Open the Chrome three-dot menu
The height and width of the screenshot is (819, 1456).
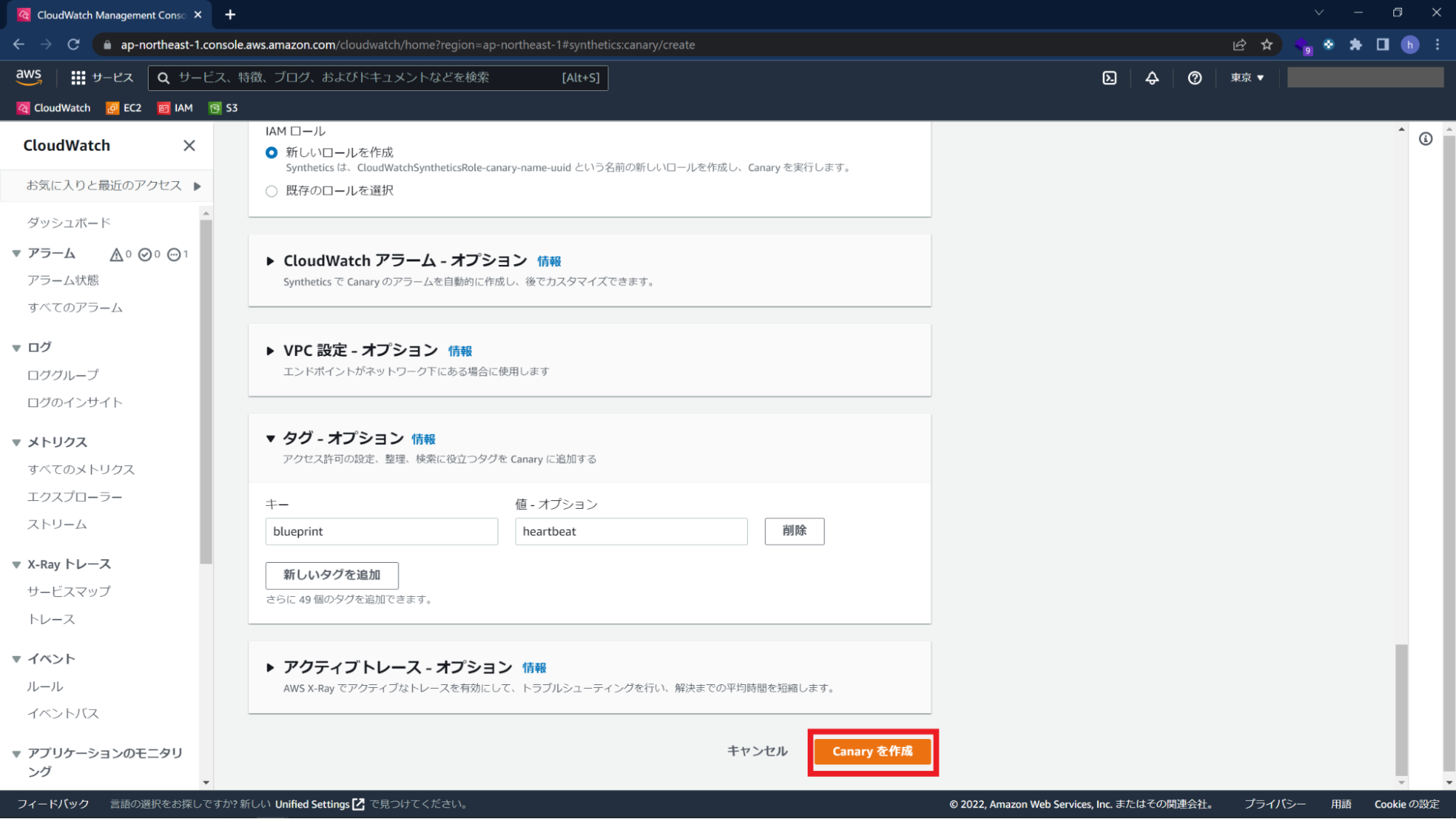tap(1437, 44)
